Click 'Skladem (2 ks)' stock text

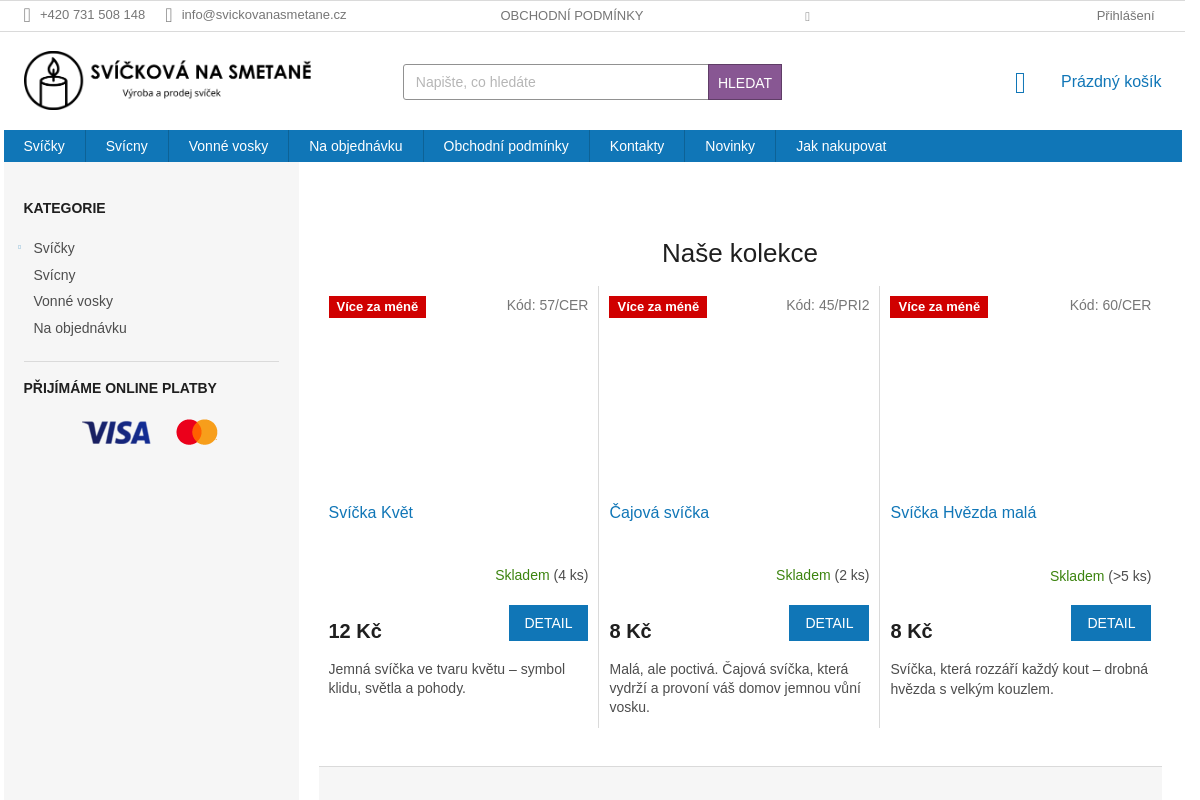(x=822, y=575)
